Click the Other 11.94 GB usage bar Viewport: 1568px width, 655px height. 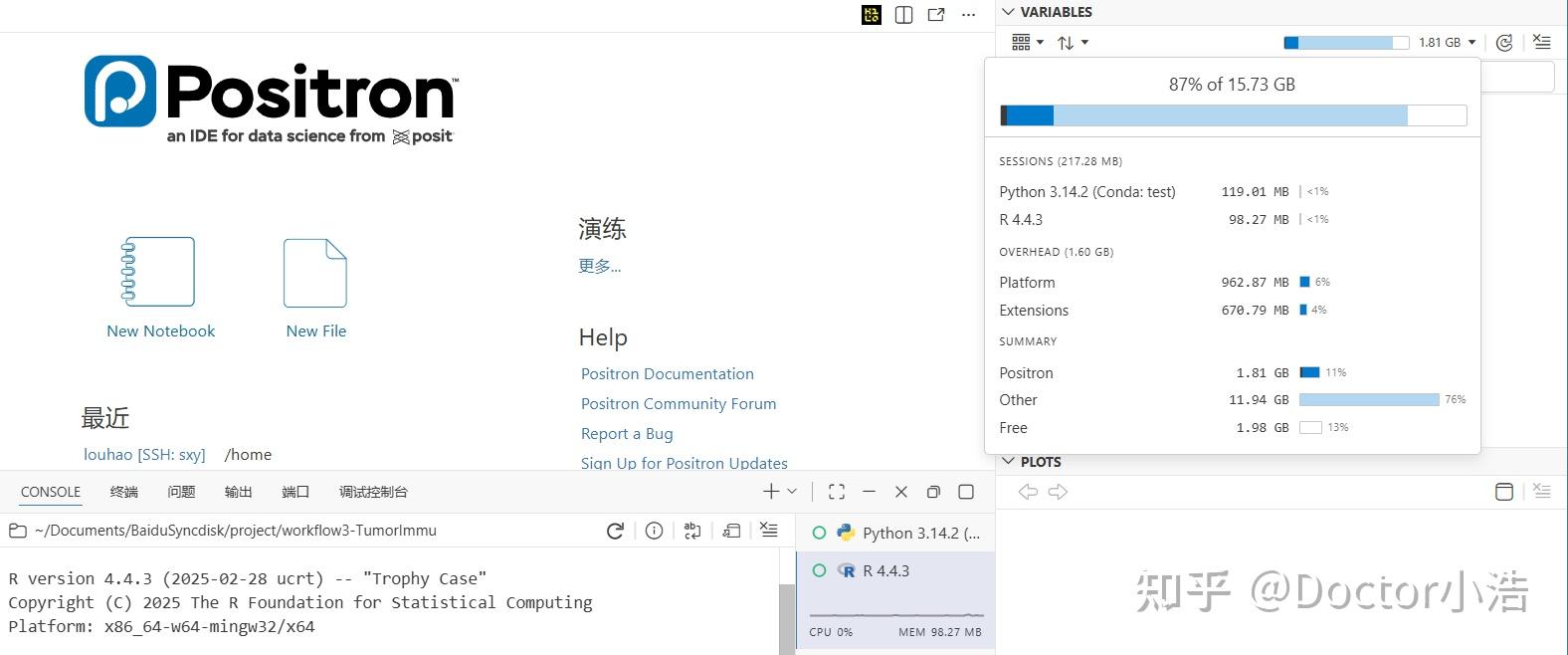pos(1369,399)
